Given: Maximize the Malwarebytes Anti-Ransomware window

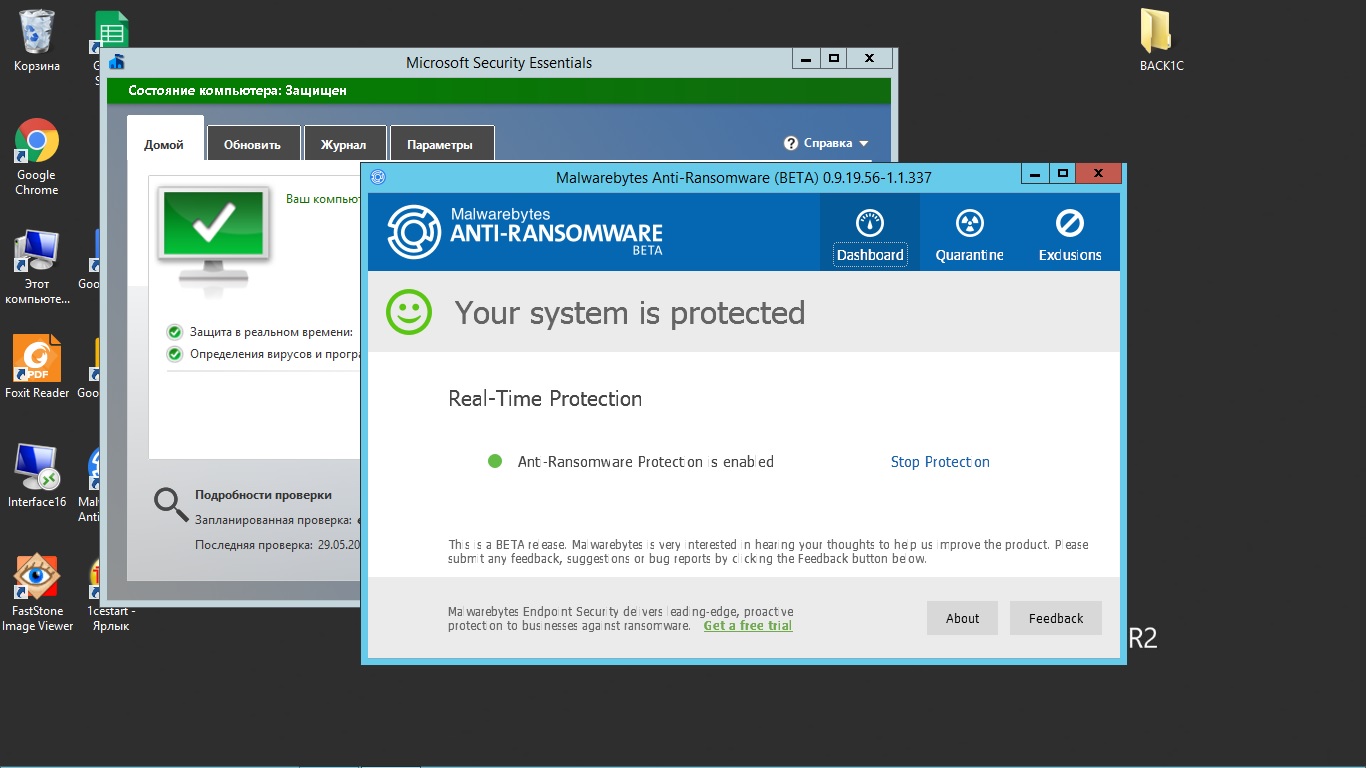Looking at the screenshot, I should pos(1063,174).
